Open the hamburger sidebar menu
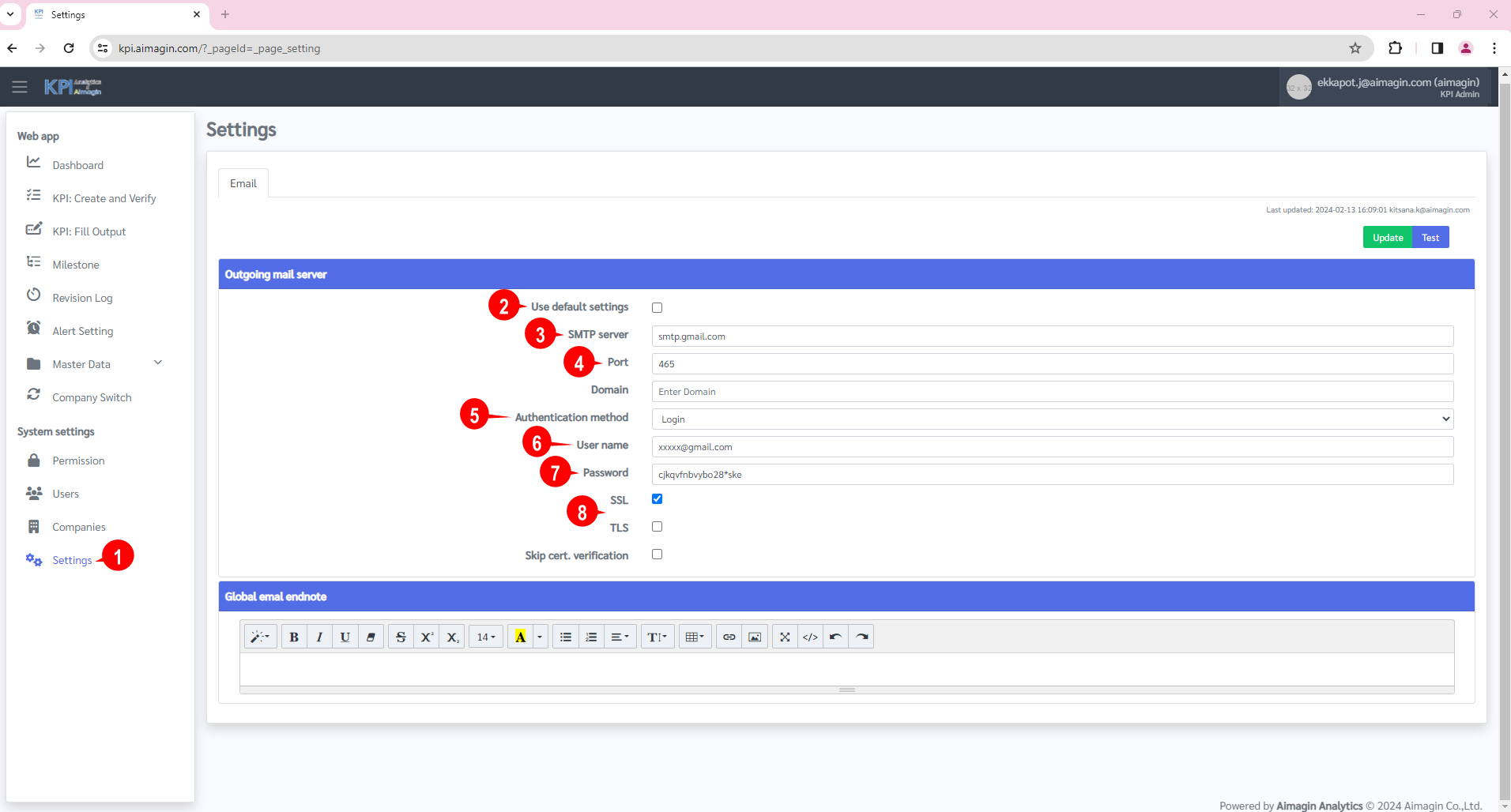 pyautogui.click(x=20, y=87)
